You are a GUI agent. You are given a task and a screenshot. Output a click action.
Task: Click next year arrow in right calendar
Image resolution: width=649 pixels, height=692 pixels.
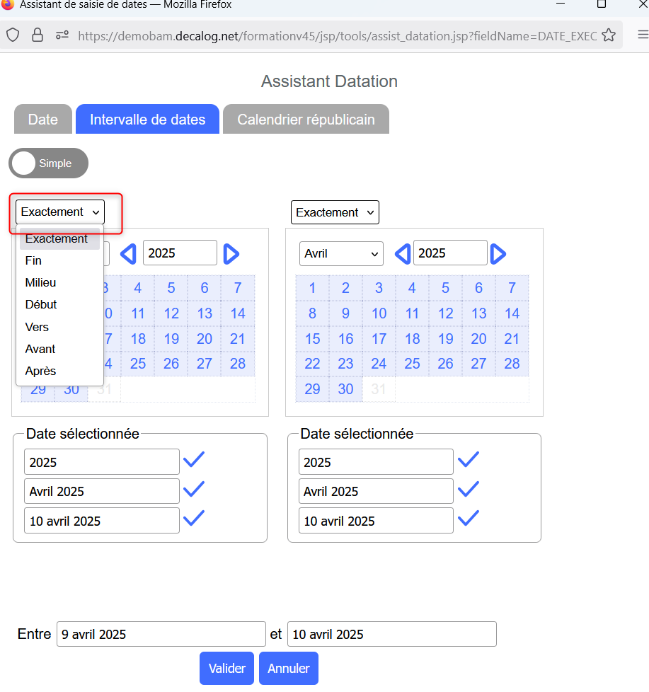click(498, 254)
